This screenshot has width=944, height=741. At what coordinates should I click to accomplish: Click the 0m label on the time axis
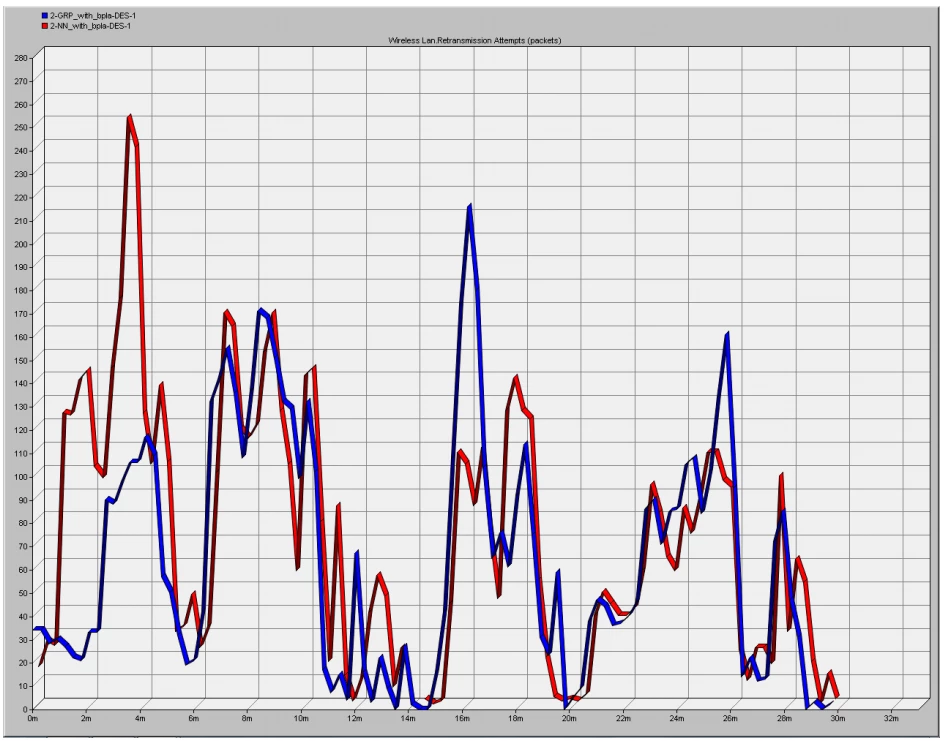(x=33, y=718)
